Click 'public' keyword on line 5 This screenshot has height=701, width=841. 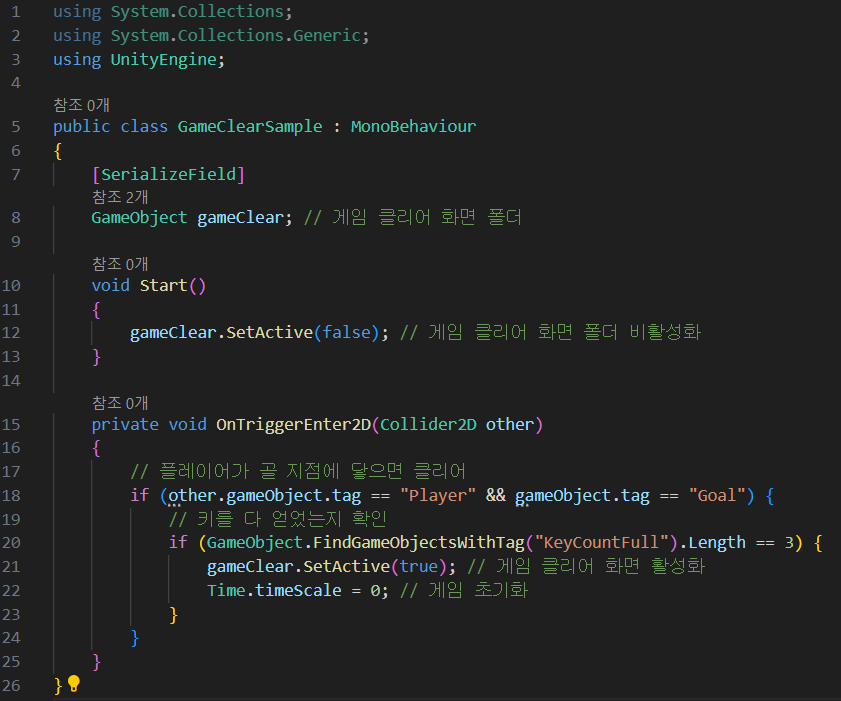[82, 127]
